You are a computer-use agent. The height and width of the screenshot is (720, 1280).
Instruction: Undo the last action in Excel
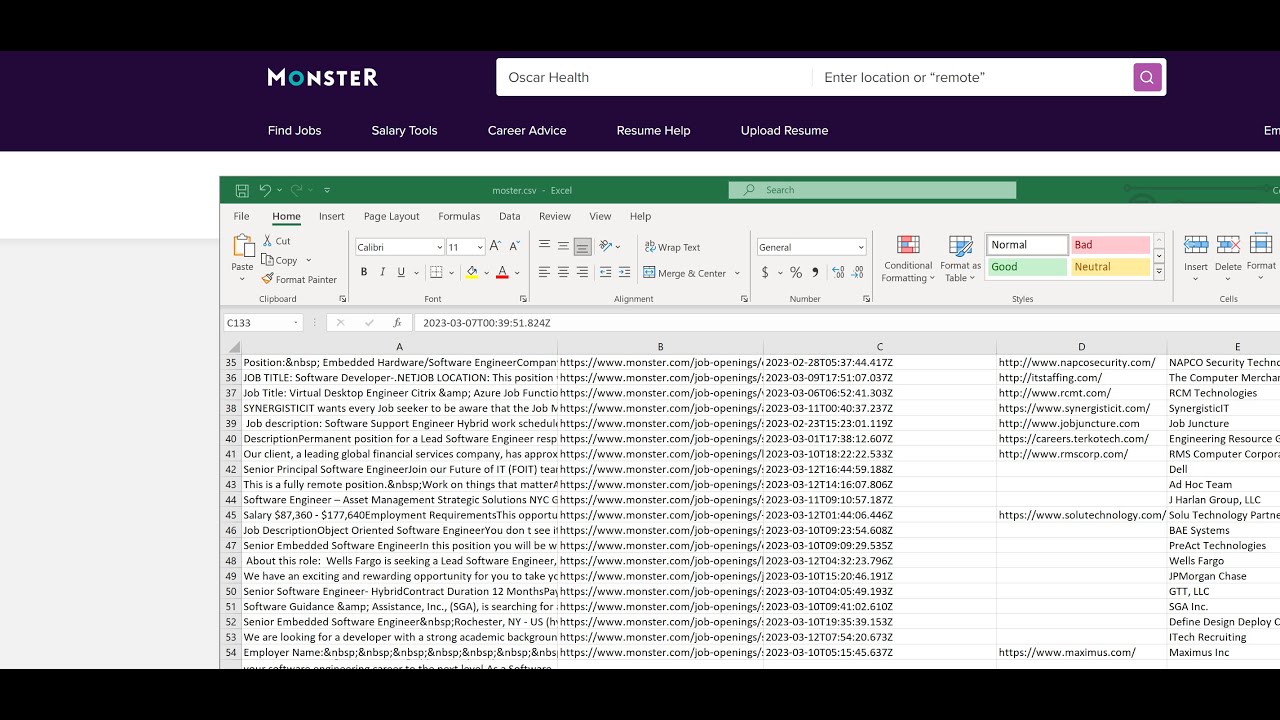[x=264, y=190]
